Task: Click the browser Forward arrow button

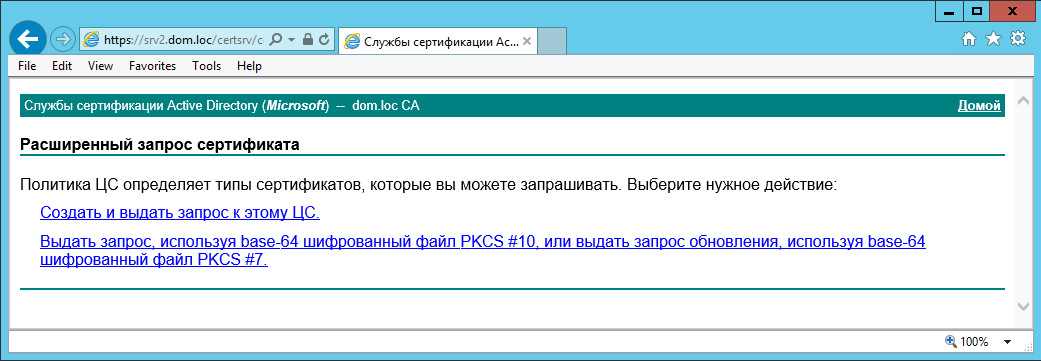Action: pos(62,39)
